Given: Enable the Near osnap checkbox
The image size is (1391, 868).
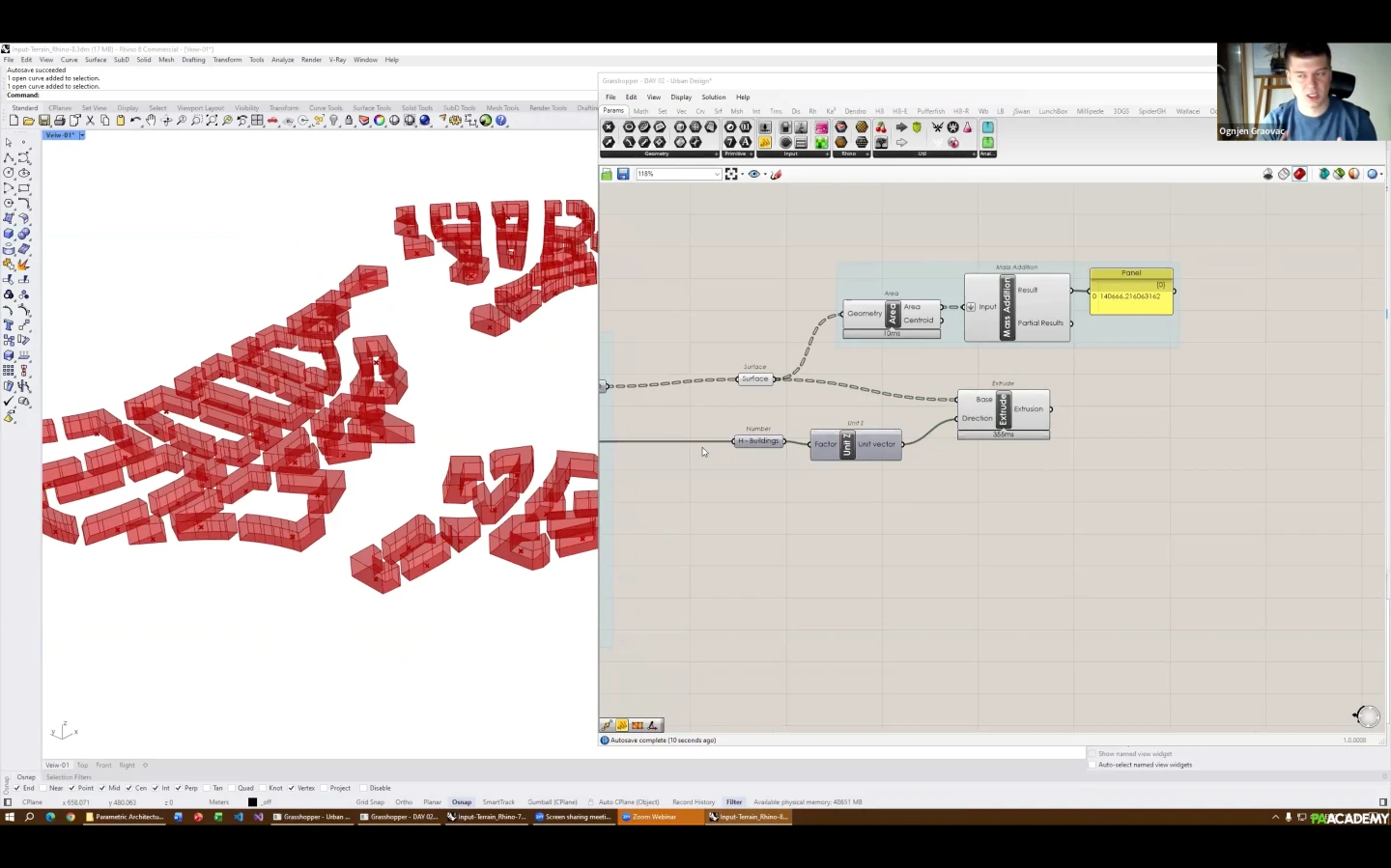Looking at the screenshot, I should pyautogui.click(x=43, y=788).
